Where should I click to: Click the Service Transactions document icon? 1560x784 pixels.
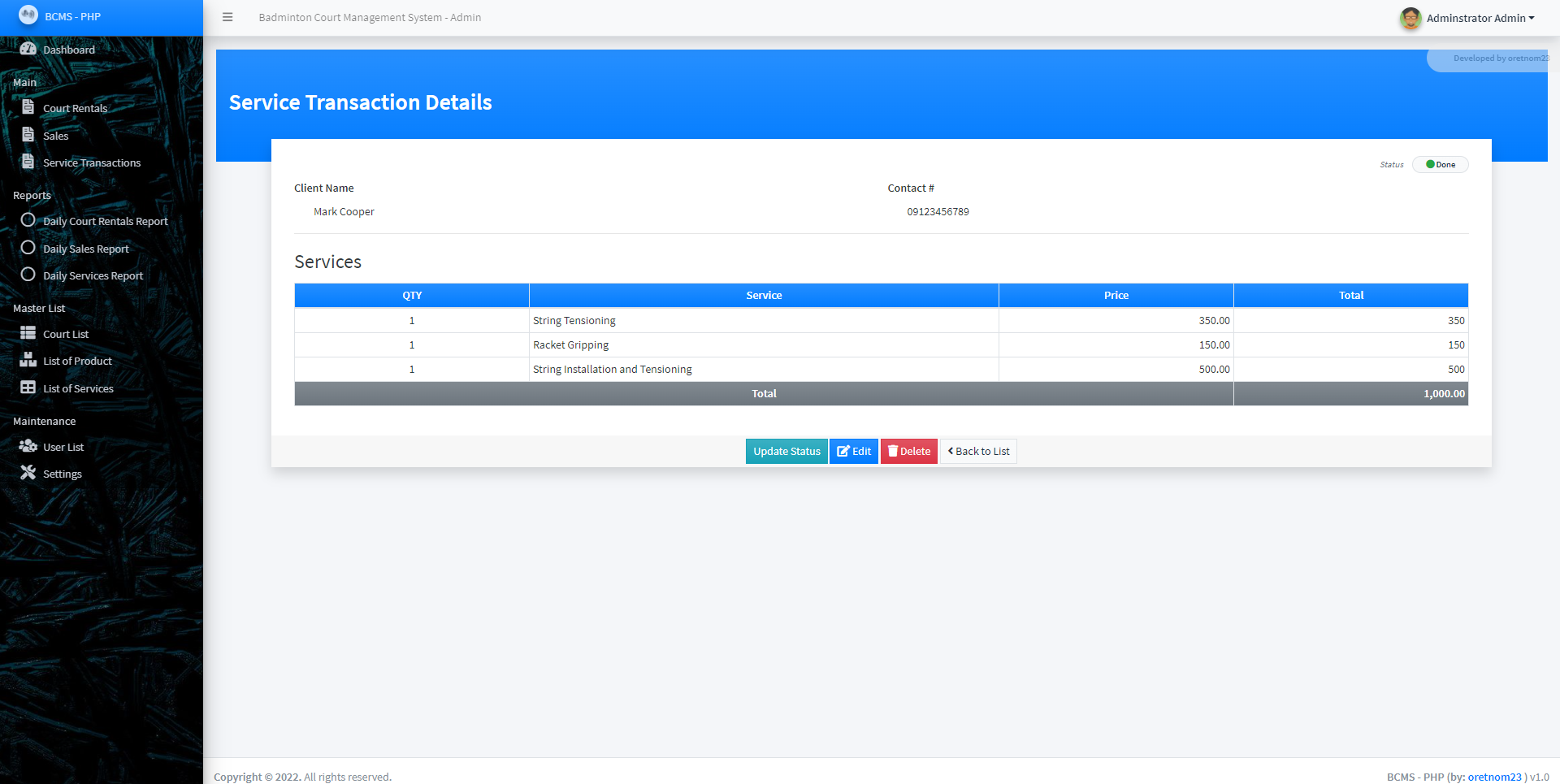pyautogui.click(x=28, y=162)
